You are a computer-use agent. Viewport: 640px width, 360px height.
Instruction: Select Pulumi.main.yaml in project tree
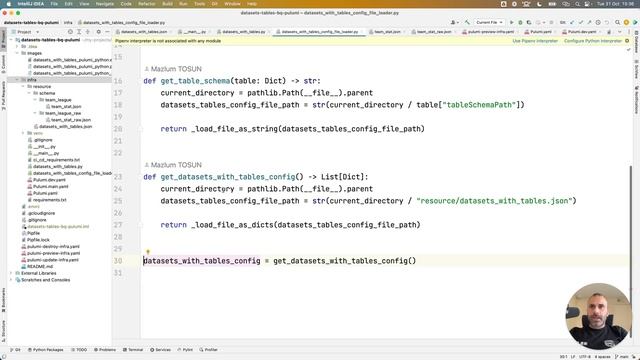click(51, 187)
